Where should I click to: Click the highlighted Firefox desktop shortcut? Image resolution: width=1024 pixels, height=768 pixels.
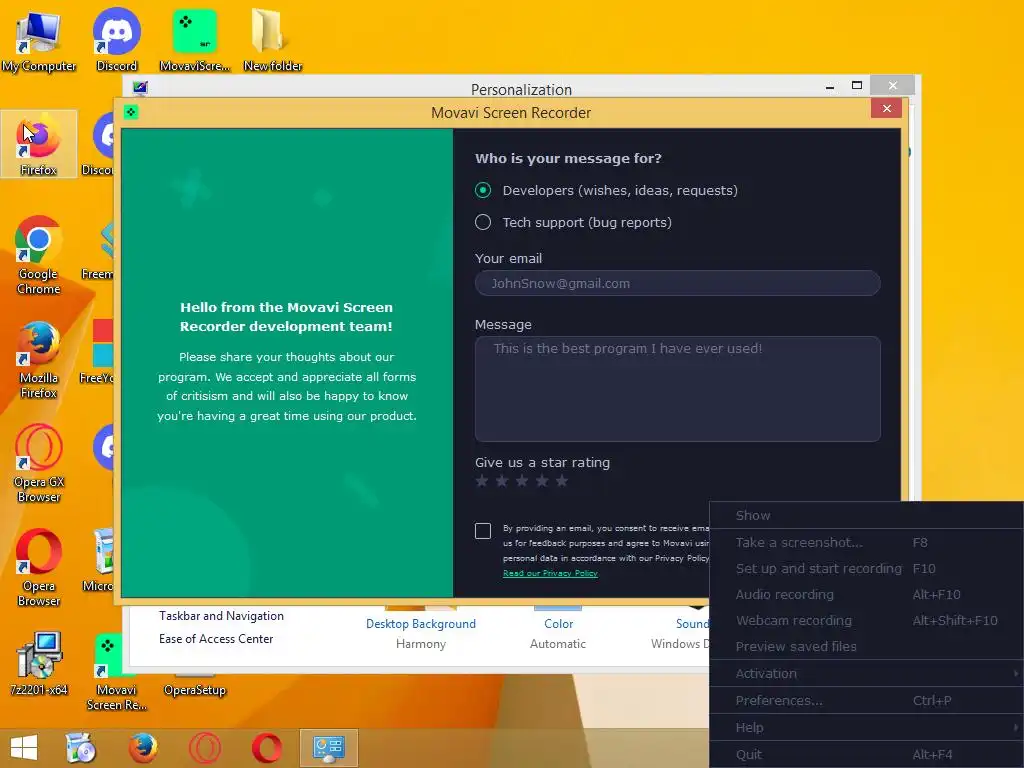click(39, 144)
